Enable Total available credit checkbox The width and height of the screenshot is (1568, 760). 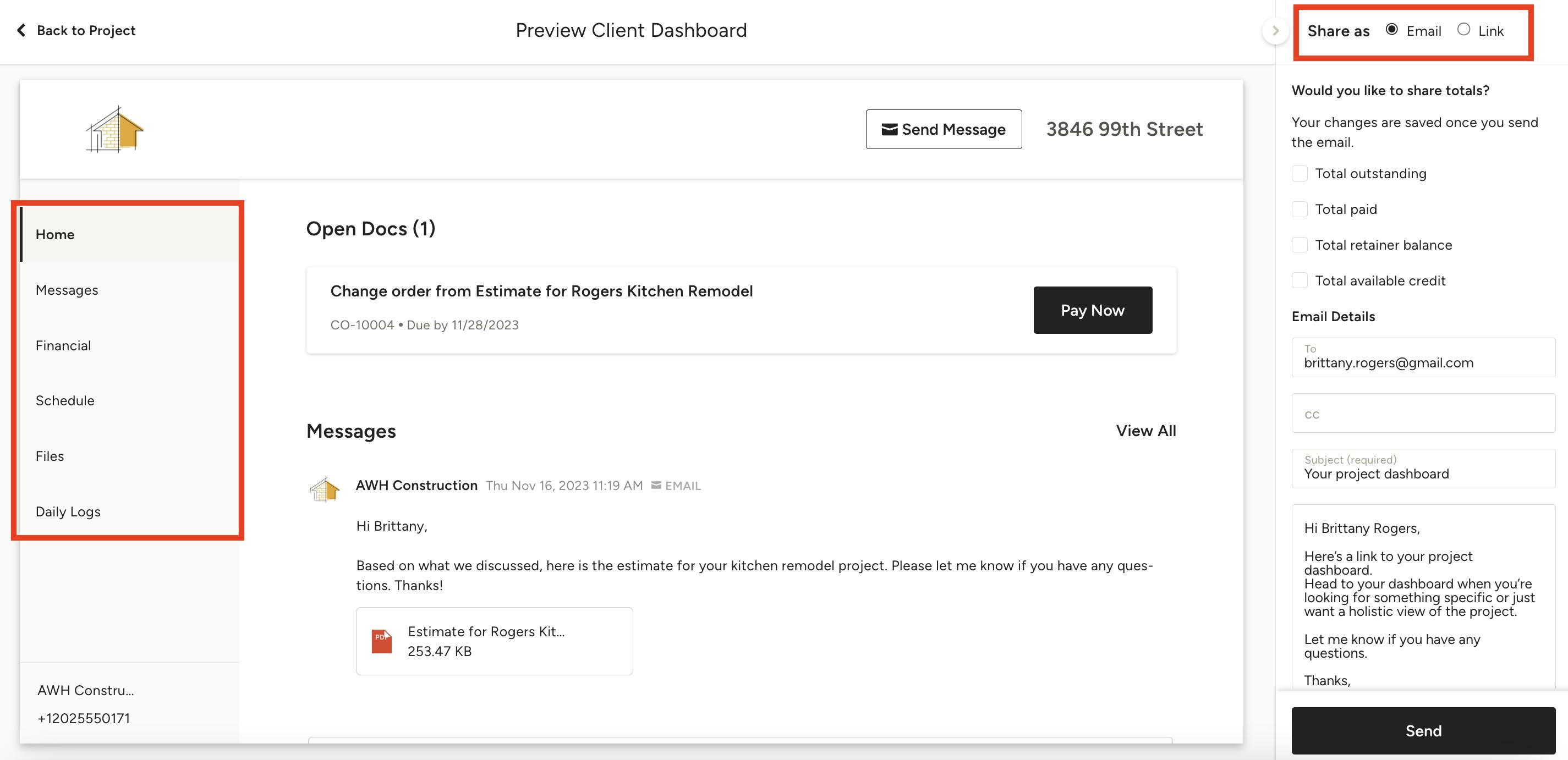point(1300,280)
